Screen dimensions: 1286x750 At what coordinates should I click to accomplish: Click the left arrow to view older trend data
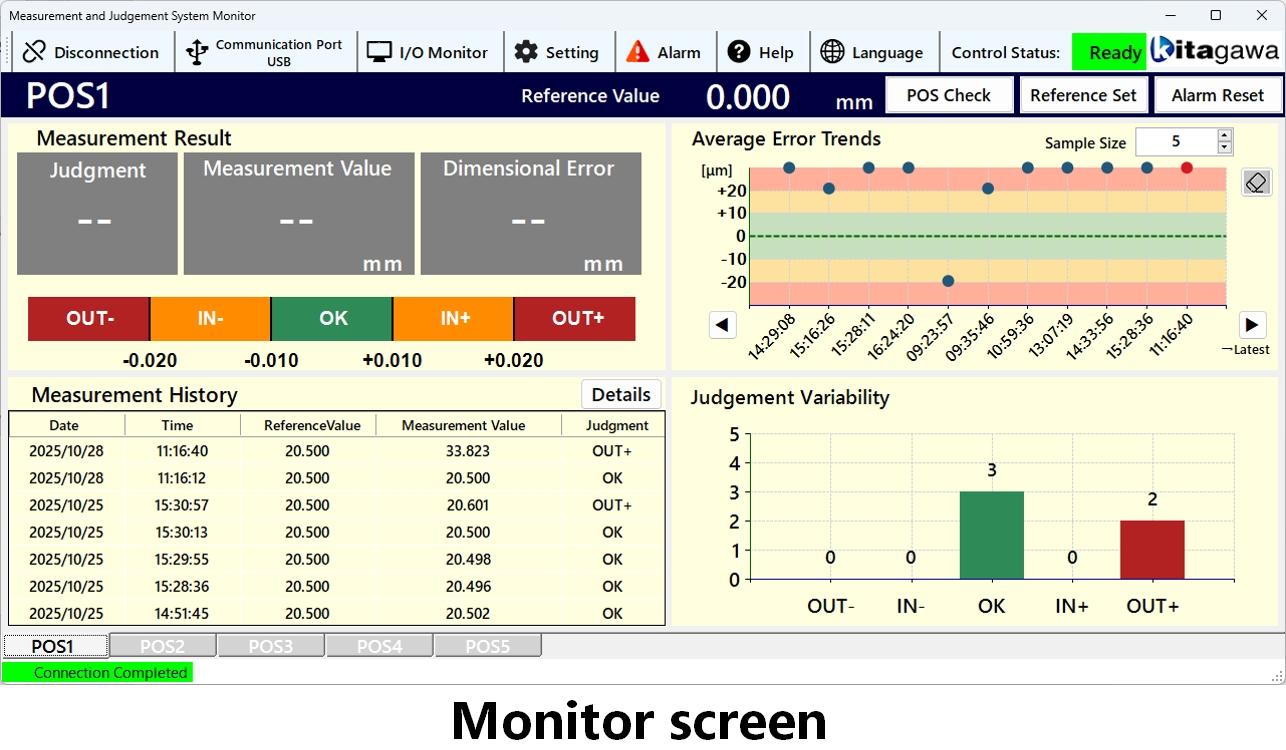(722, 324)
